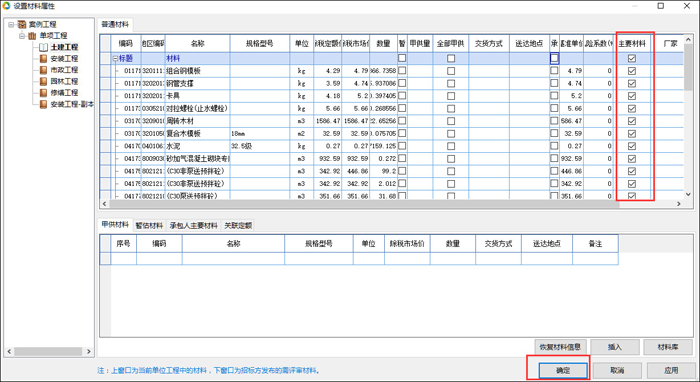Viewport: 700px width, 382px height.
Task: Select the 复合木模板 name cell
Action: (x=198, y=133)
